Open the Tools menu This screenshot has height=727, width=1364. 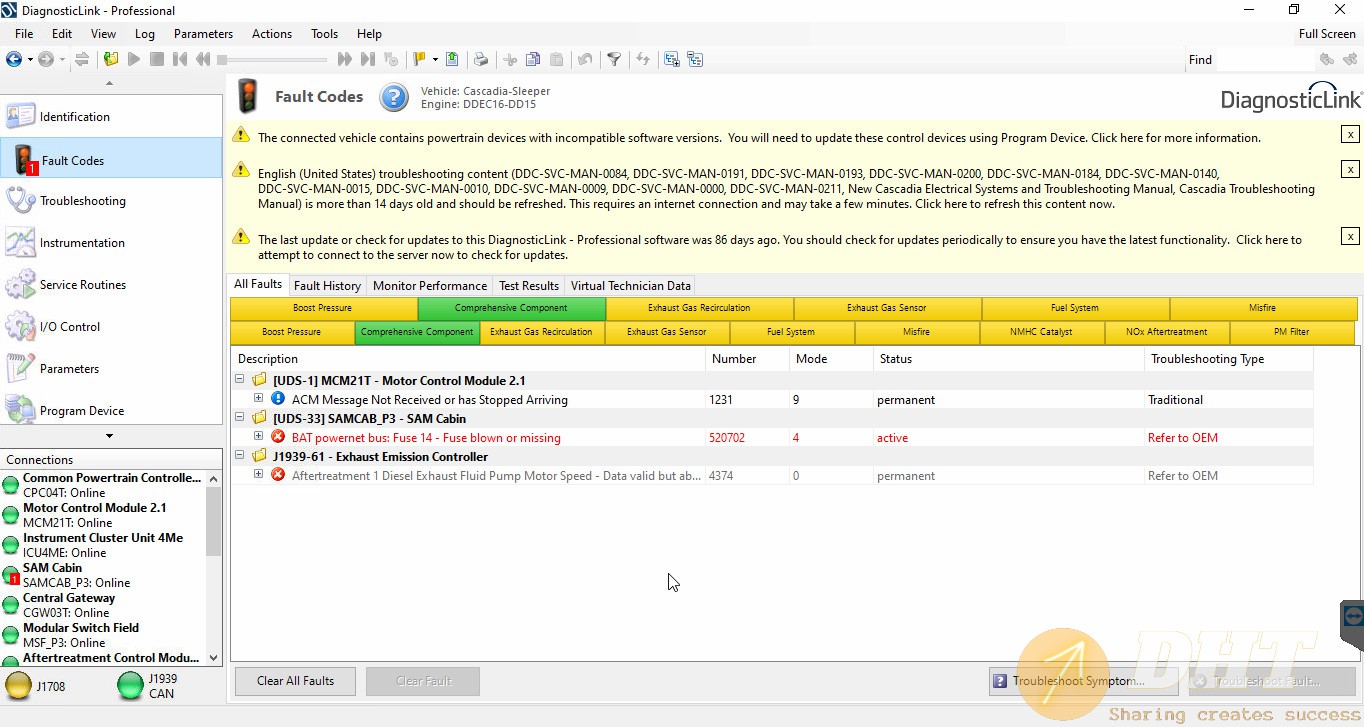(x=324, y=33)
